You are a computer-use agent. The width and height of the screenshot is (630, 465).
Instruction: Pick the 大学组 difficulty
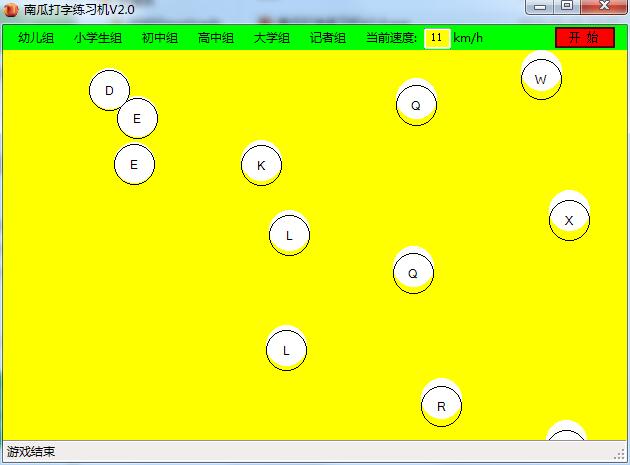(272, 38)
